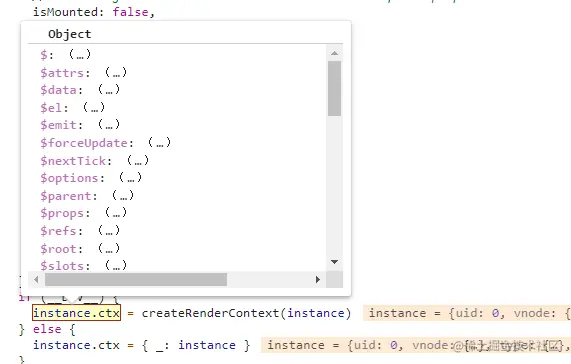Evaluate the $data getter value
The height and width of the screenshot is (364, 571).
(x=109, y=90)
